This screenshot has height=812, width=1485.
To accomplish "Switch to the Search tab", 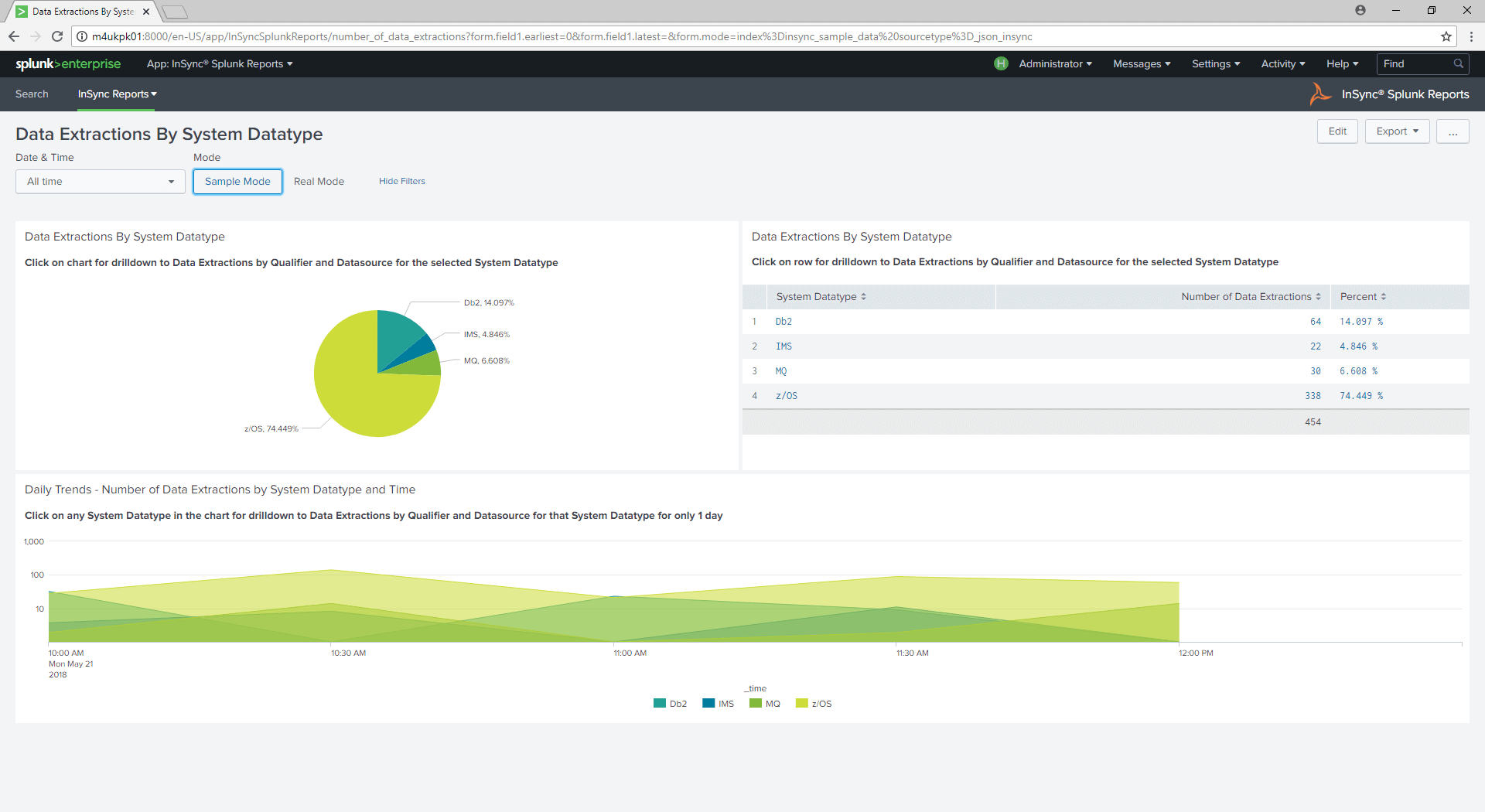I will tap(32, 94).
